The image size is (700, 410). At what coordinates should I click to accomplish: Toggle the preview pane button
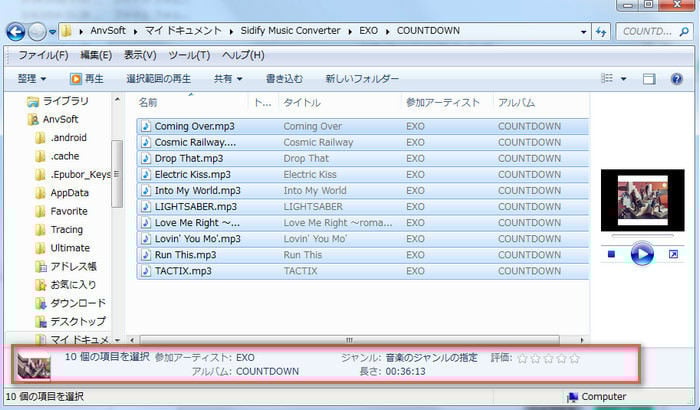649,79
